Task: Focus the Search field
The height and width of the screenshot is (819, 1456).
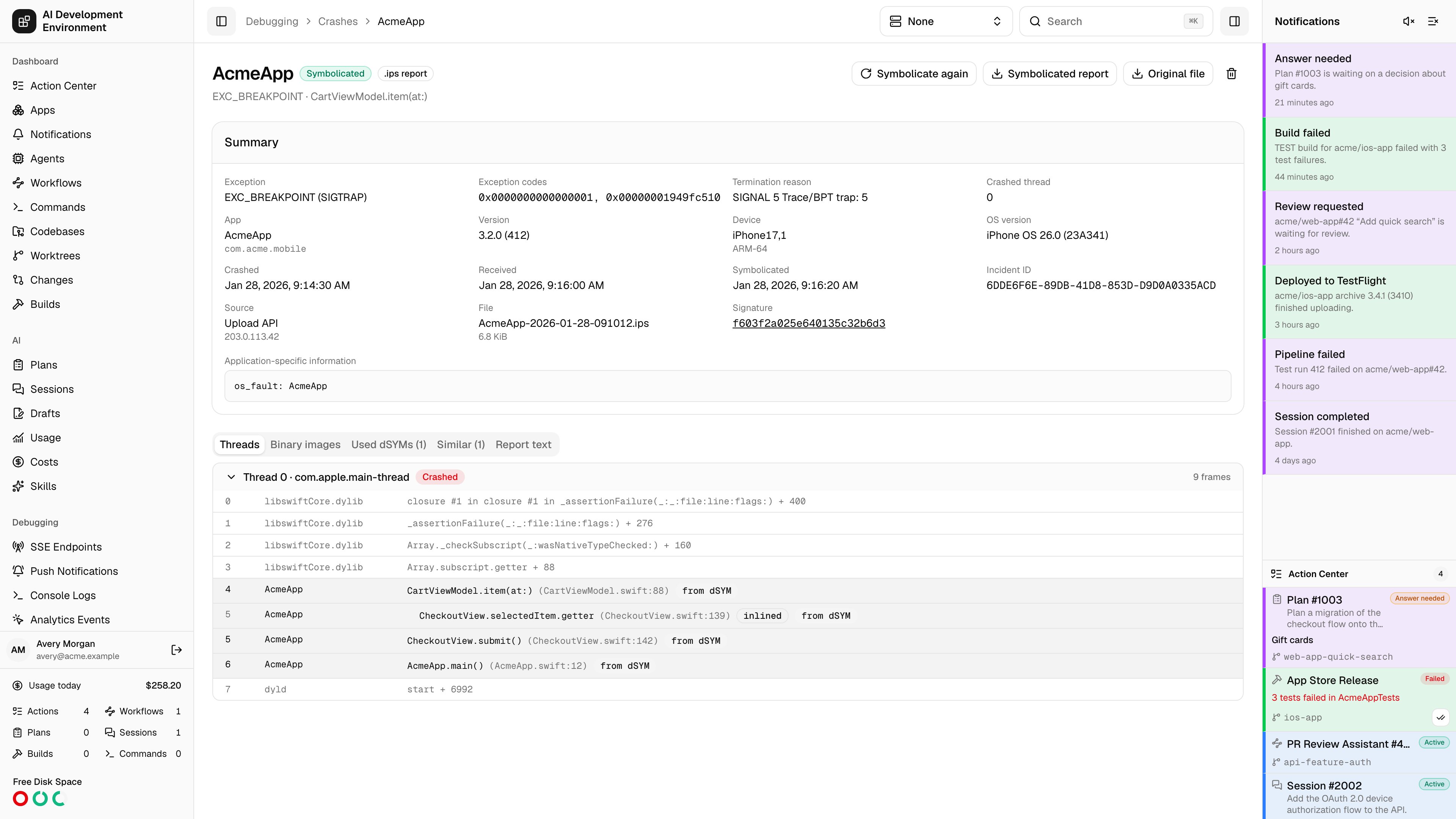Action: click(1116, 22)
